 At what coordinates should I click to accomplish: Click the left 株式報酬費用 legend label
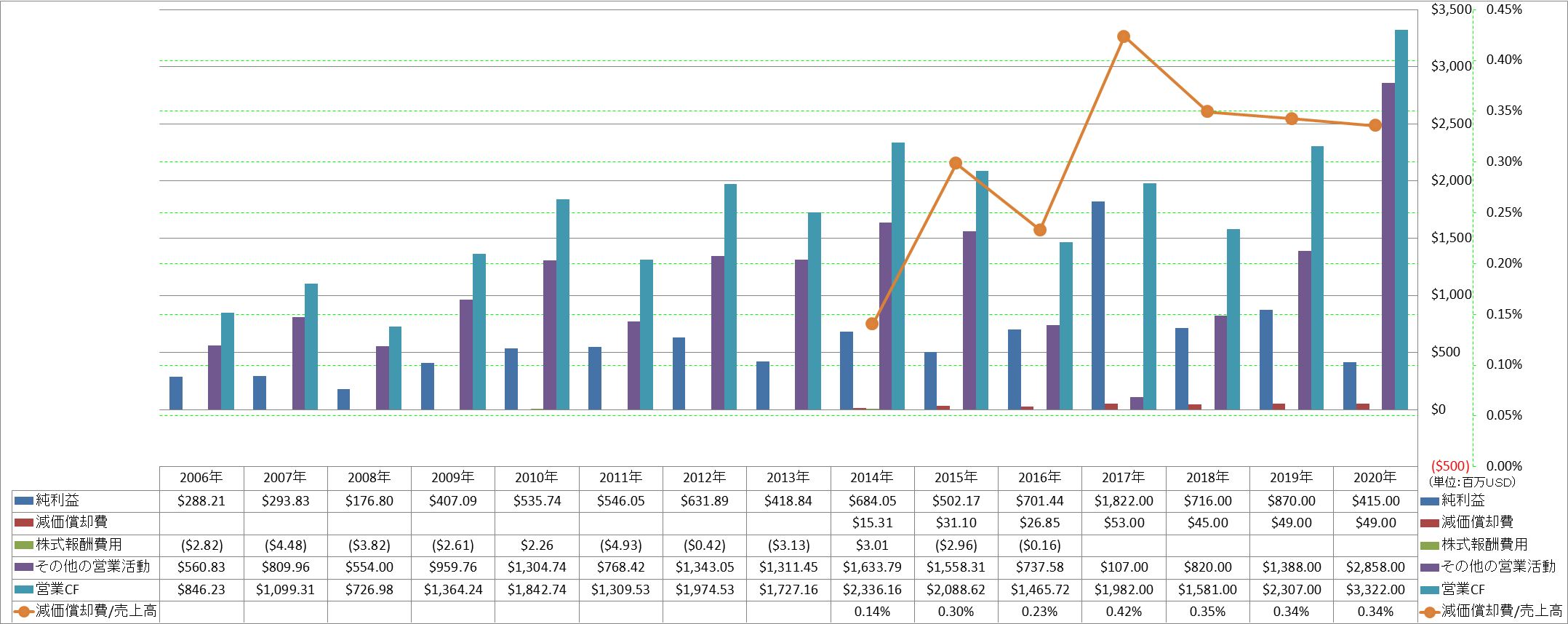click(x=79, y=545)
